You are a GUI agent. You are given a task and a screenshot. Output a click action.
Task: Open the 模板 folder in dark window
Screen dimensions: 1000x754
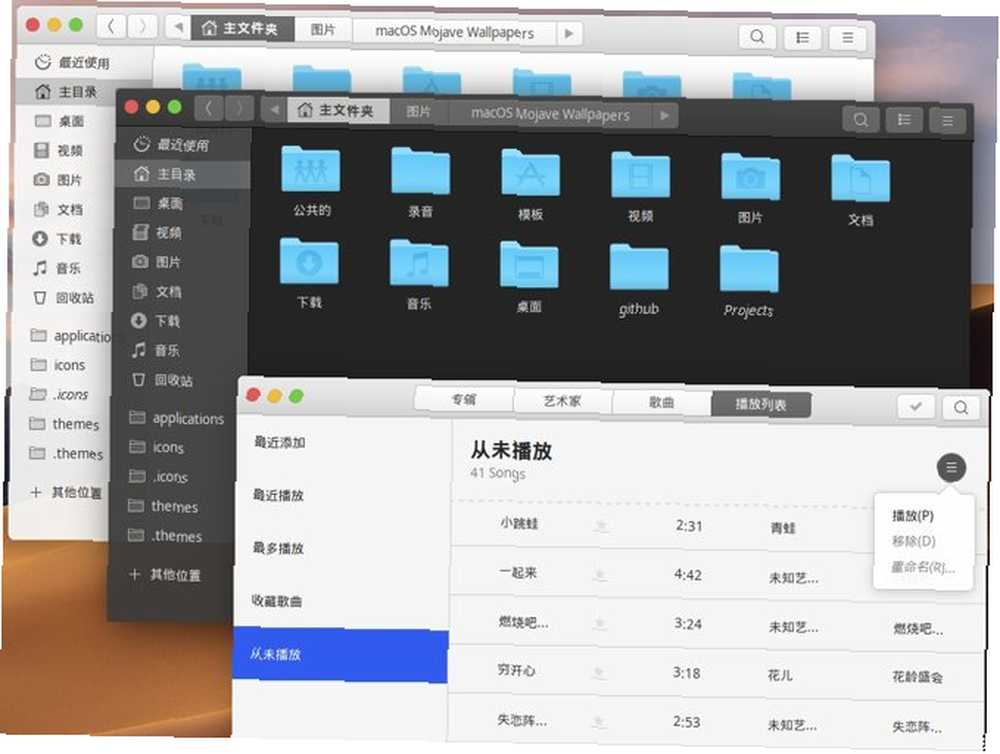(x=531, y=173)
